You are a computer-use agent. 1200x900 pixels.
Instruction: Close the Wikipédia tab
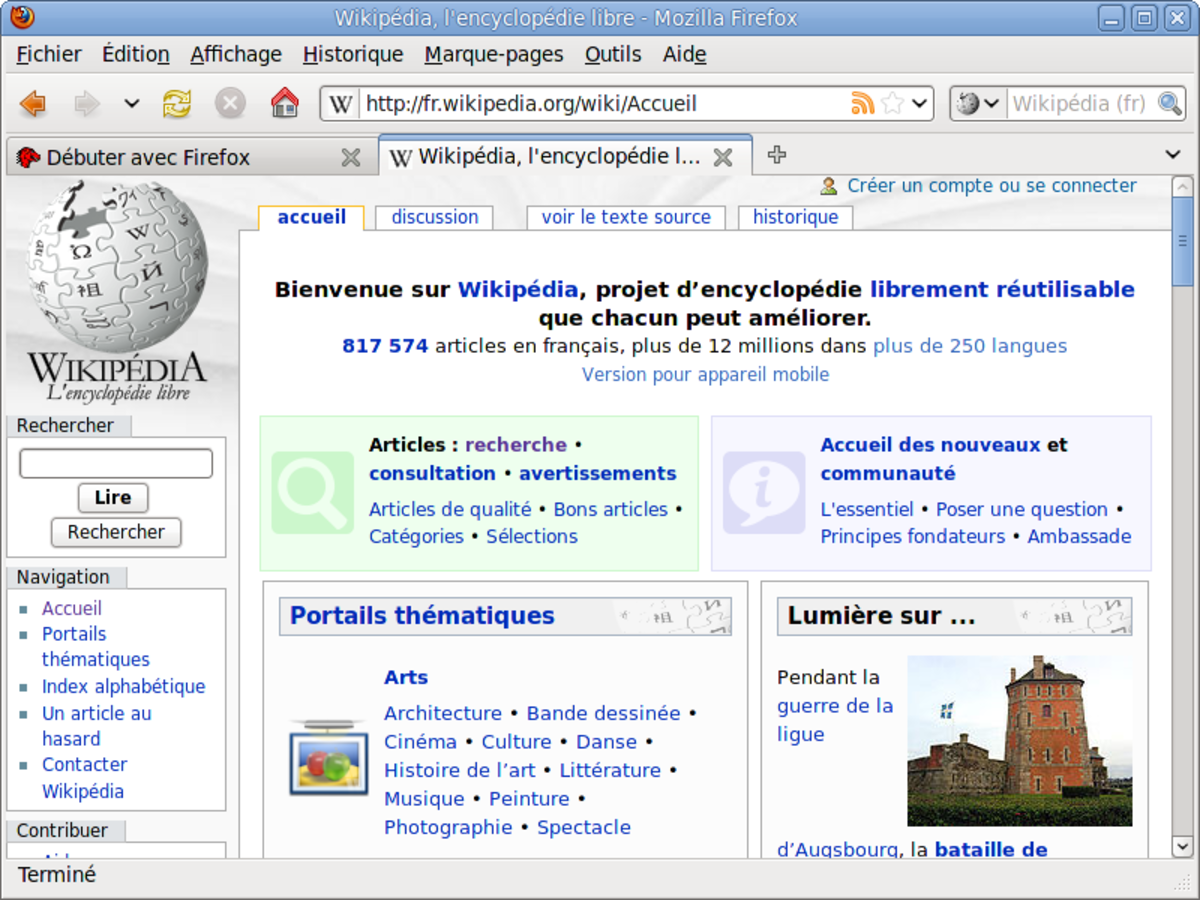723,157
